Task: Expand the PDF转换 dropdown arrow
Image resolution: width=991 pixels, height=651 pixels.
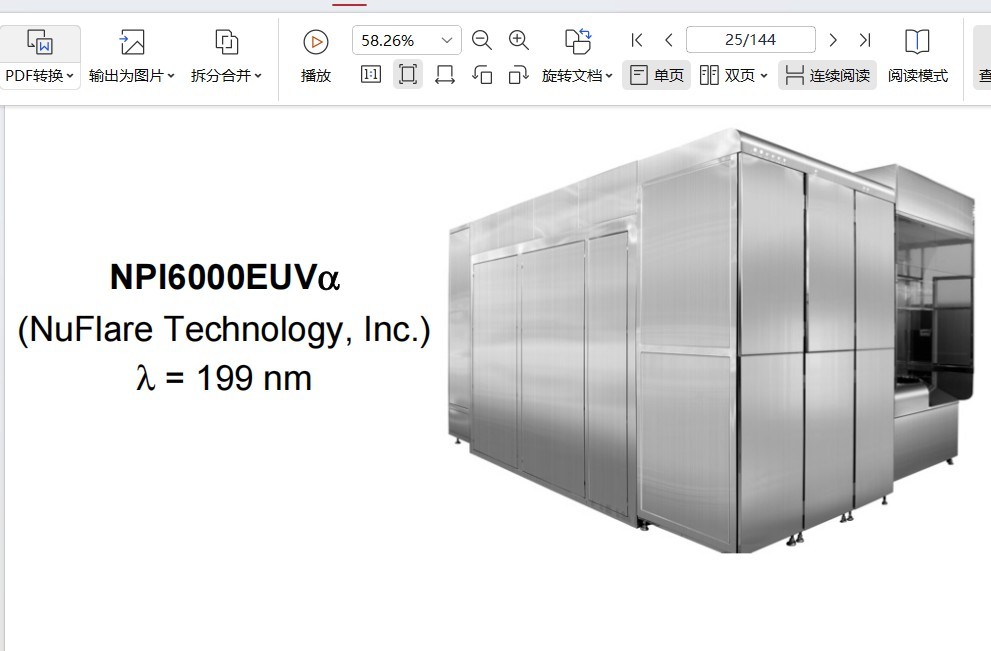Action: 70,76
